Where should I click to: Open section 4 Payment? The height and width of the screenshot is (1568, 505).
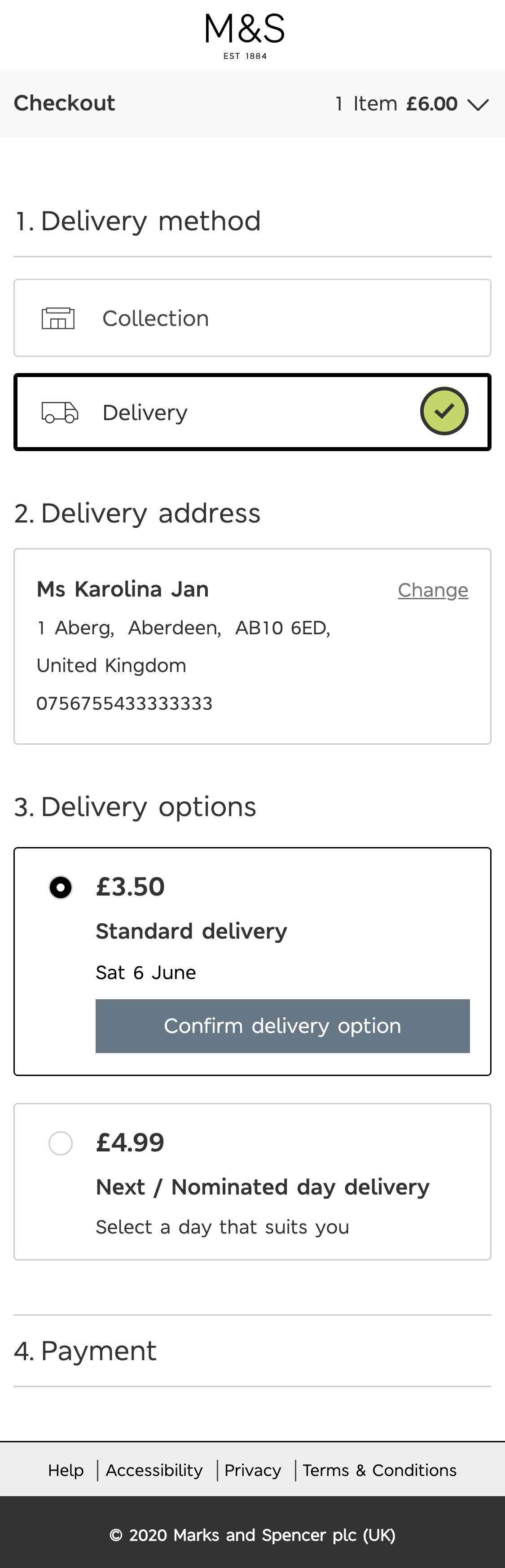point(85,1350)
